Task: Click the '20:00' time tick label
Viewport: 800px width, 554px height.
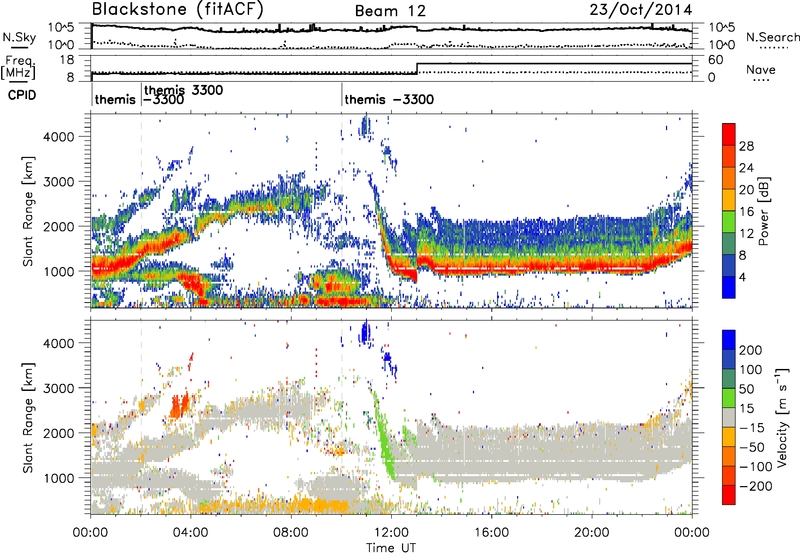Action: pos(591,533)
